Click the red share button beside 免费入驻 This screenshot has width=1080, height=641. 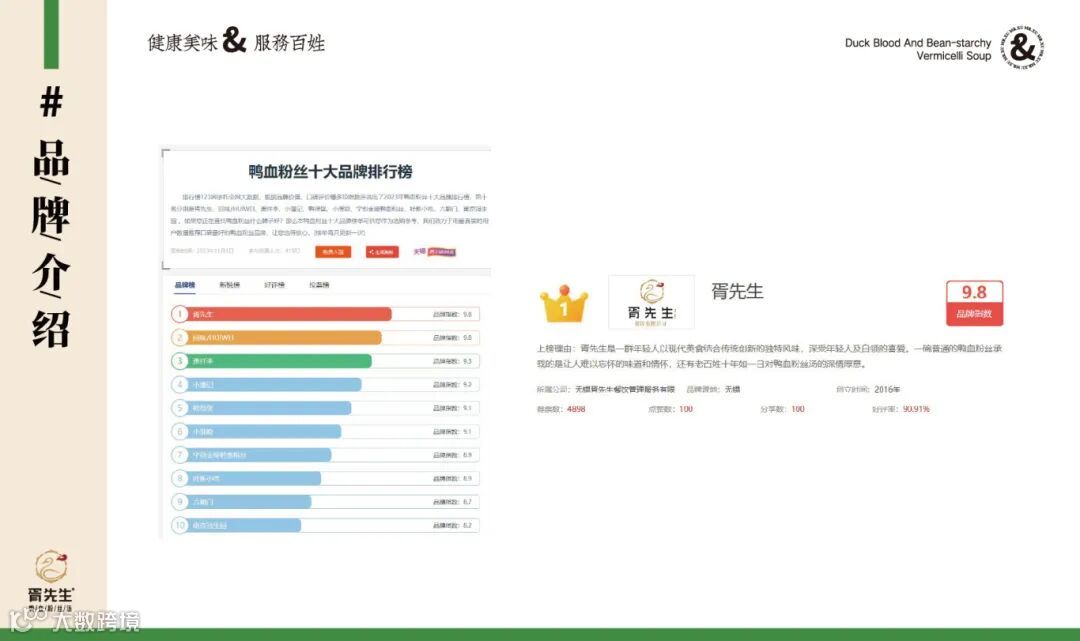pyautogui.click(x=382, y=252)
